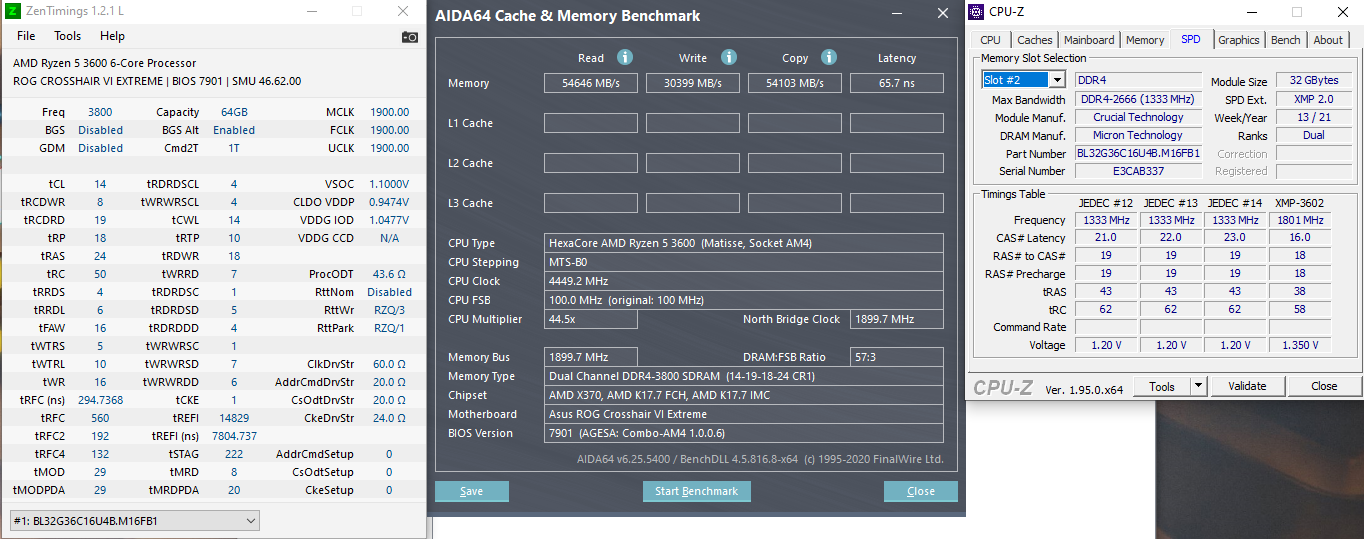Viewport: 1364px width, 539px height.
Task: Click Save in the AIDA64 benchmark
Action: [x=472, y=491]
